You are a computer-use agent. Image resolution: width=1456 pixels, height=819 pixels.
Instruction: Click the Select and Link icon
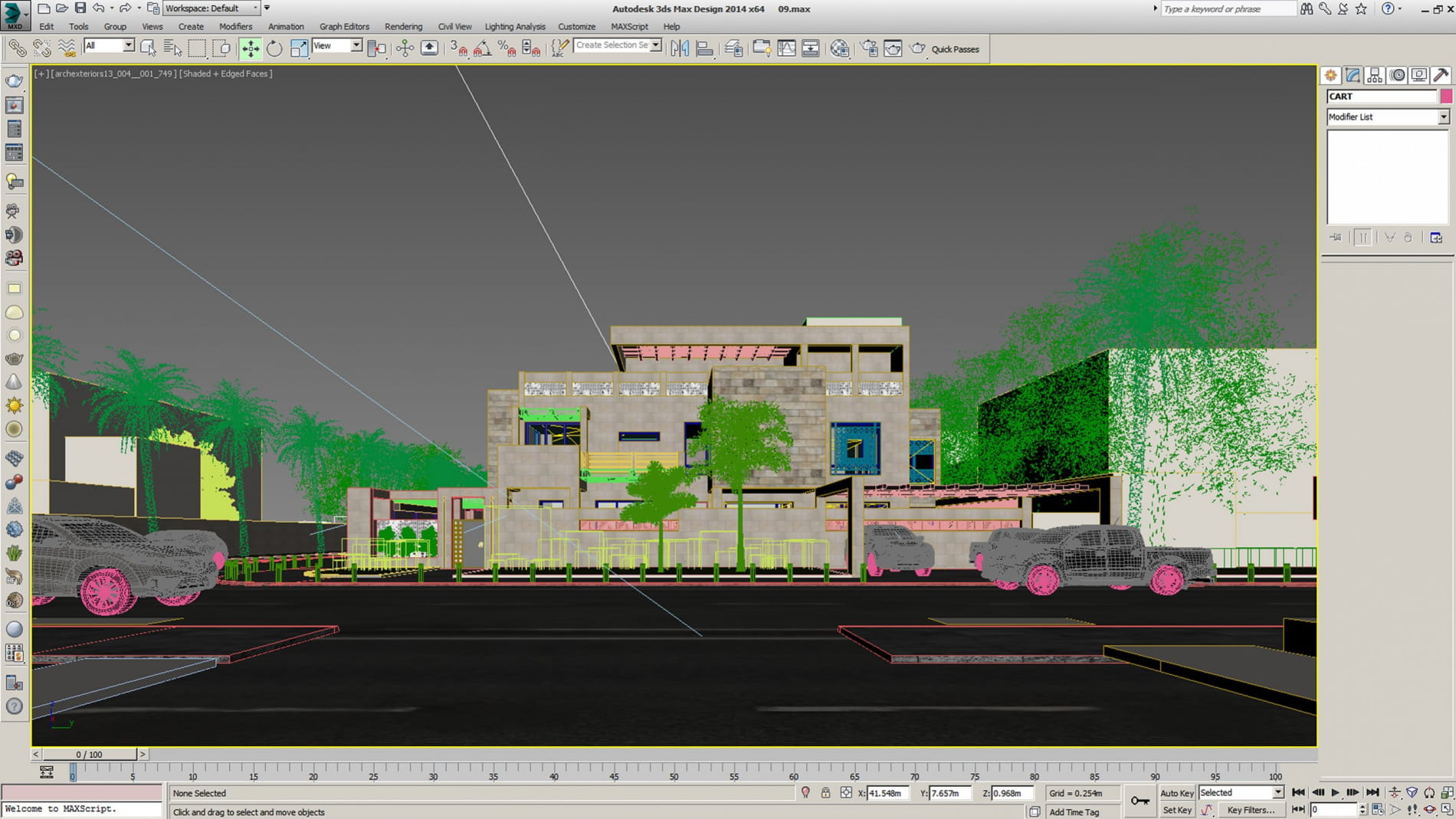(17, 48)
